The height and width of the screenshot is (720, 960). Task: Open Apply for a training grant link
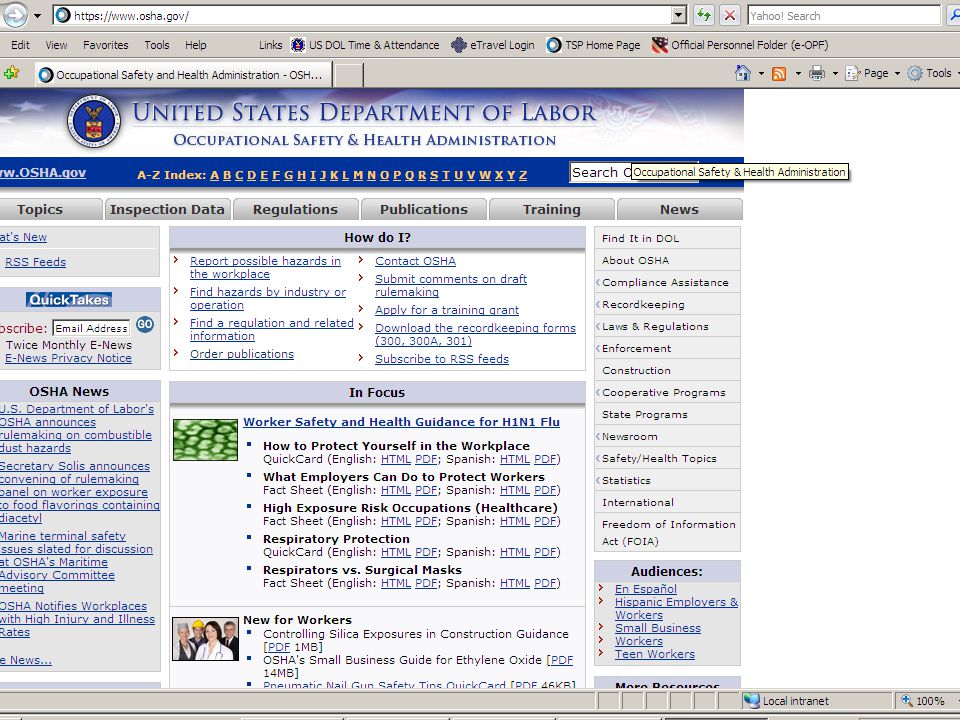[447, 310]
